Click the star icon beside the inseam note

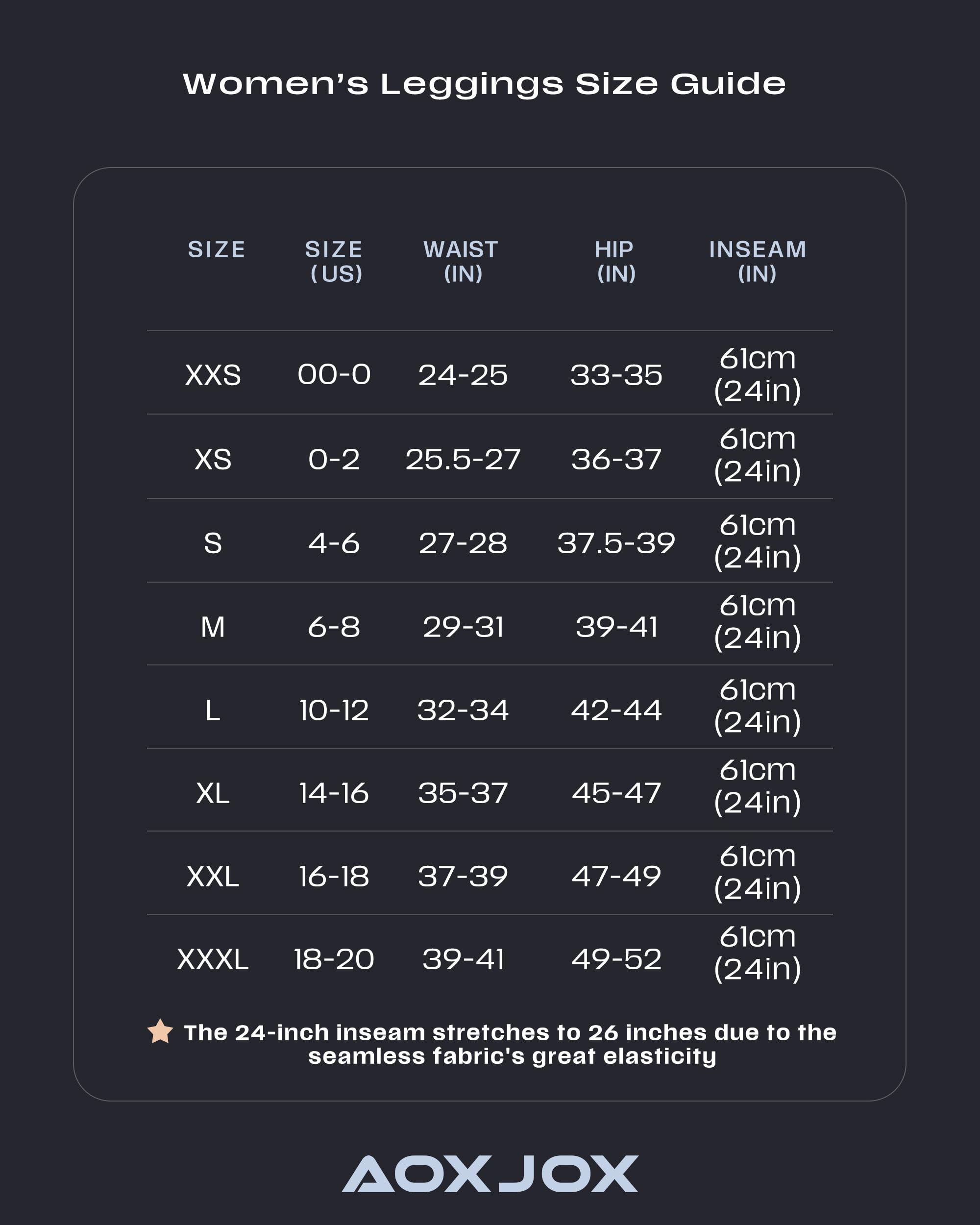[160, 1031]
